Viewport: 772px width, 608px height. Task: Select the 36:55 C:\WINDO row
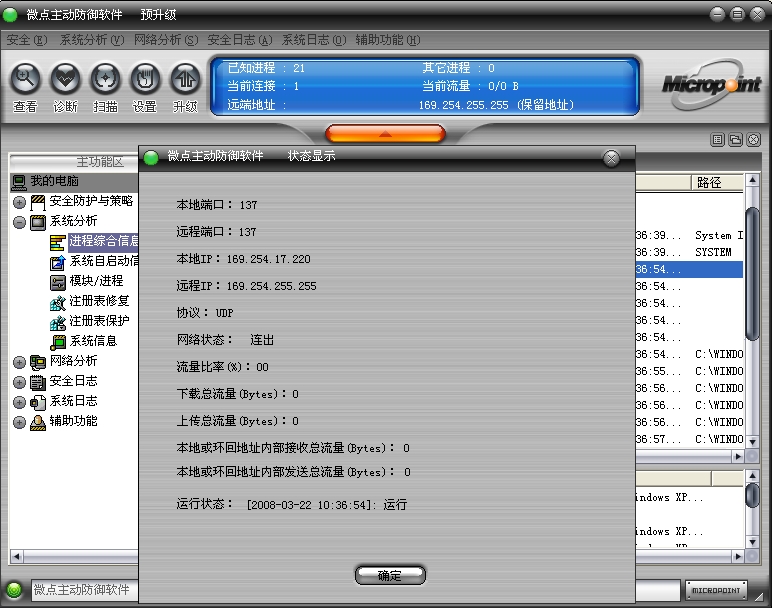[689, 371]
